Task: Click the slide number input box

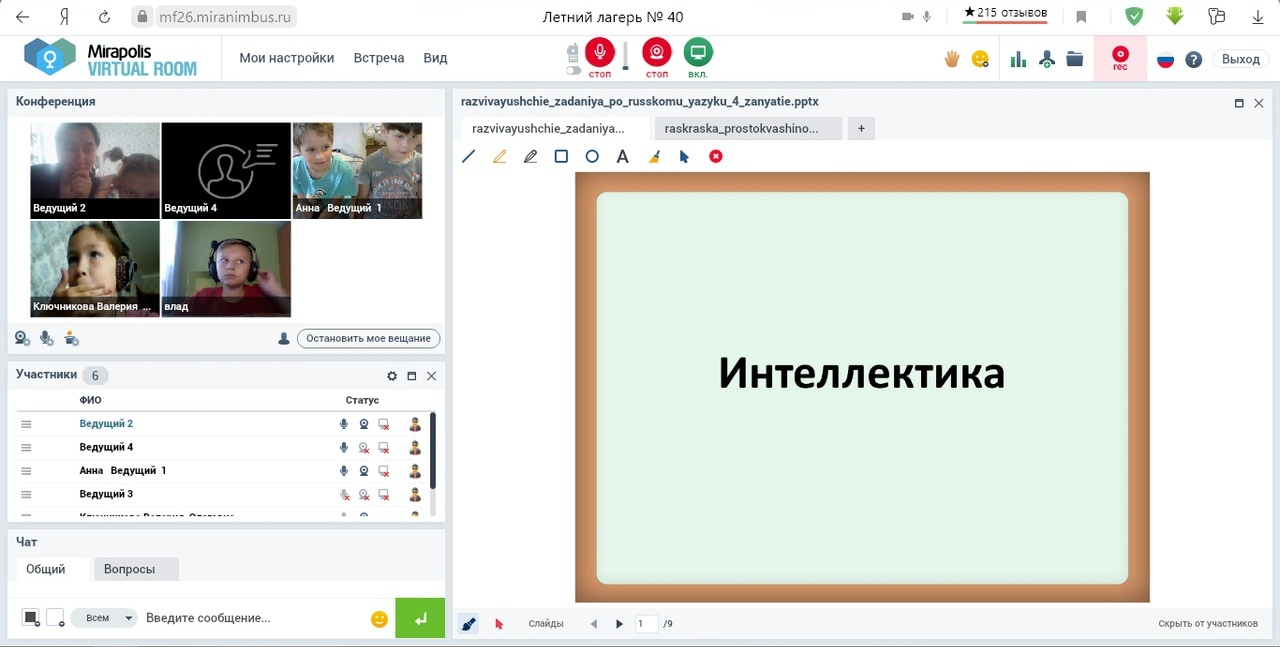Action: pos(647,624)
